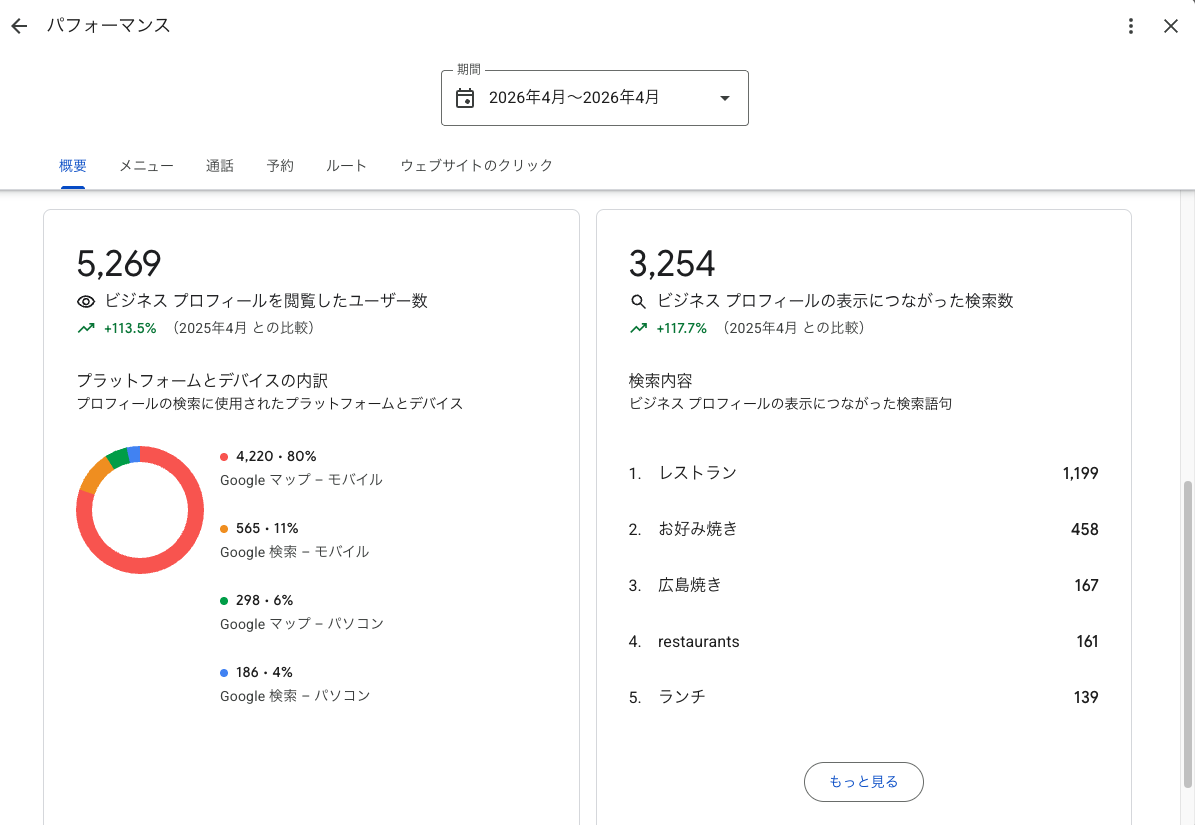
Task: Select the 概要 tab
Action: point(73,165)
